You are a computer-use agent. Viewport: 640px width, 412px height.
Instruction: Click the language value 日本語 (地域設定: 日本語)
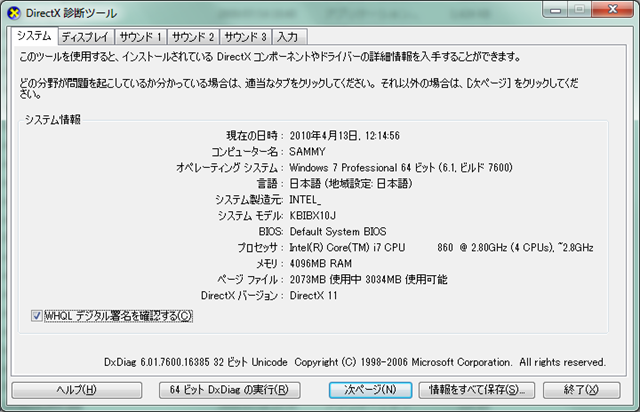tap(351, 184)
